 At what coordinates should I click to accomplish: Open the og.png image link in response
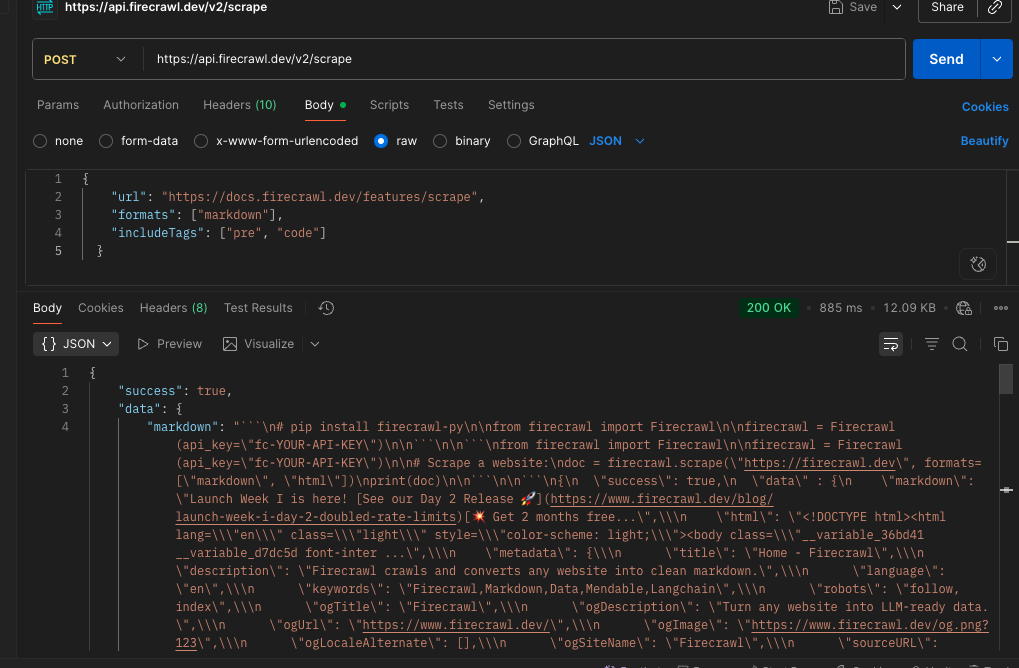(870, 625)
